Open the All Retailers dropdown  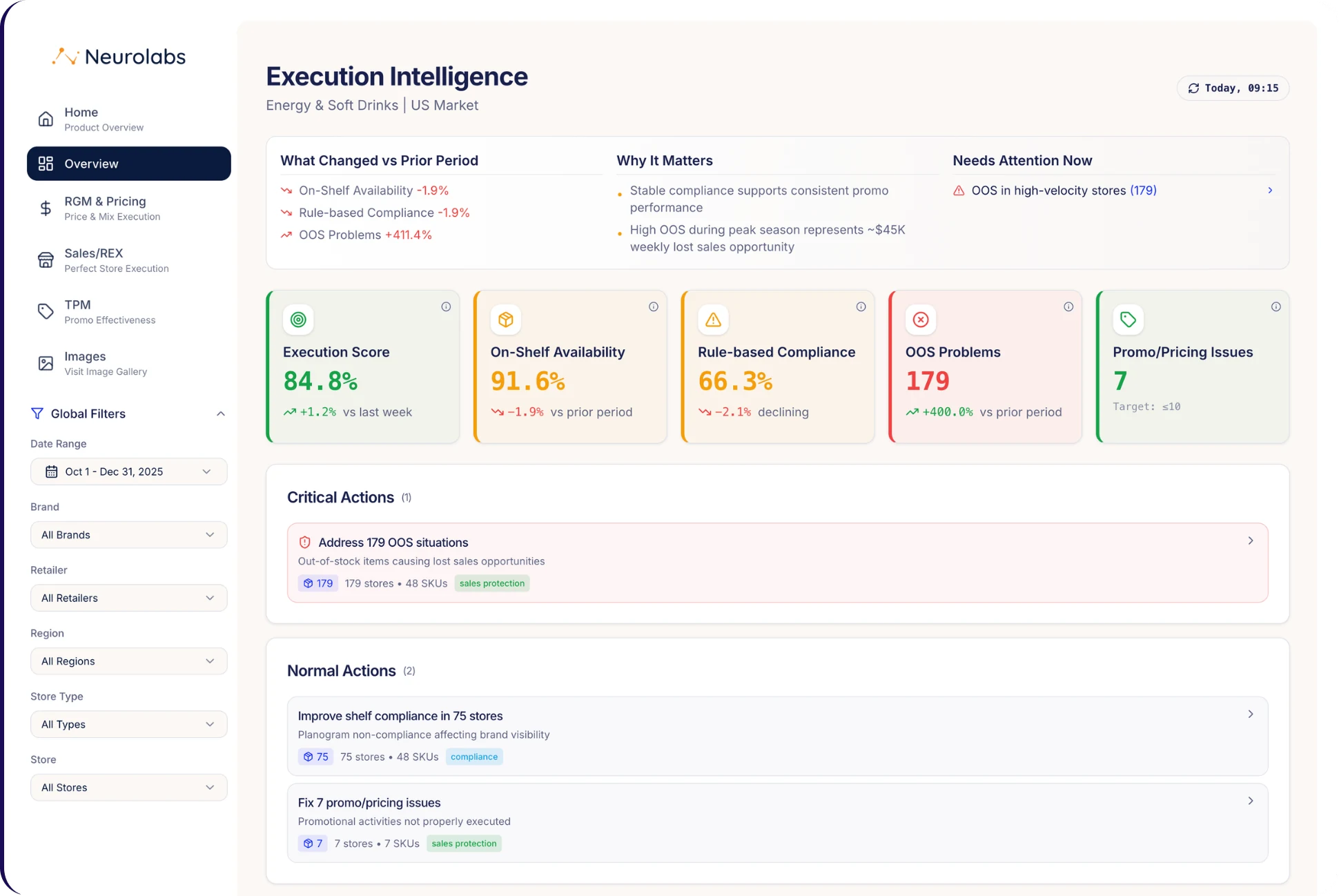coord(129,598)
